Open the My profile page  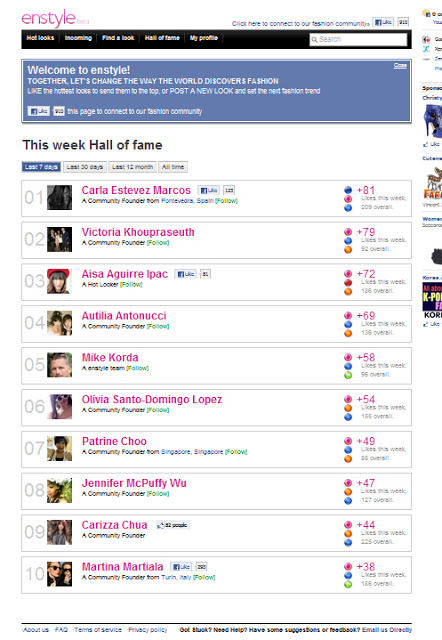click(x=204, y=38)
